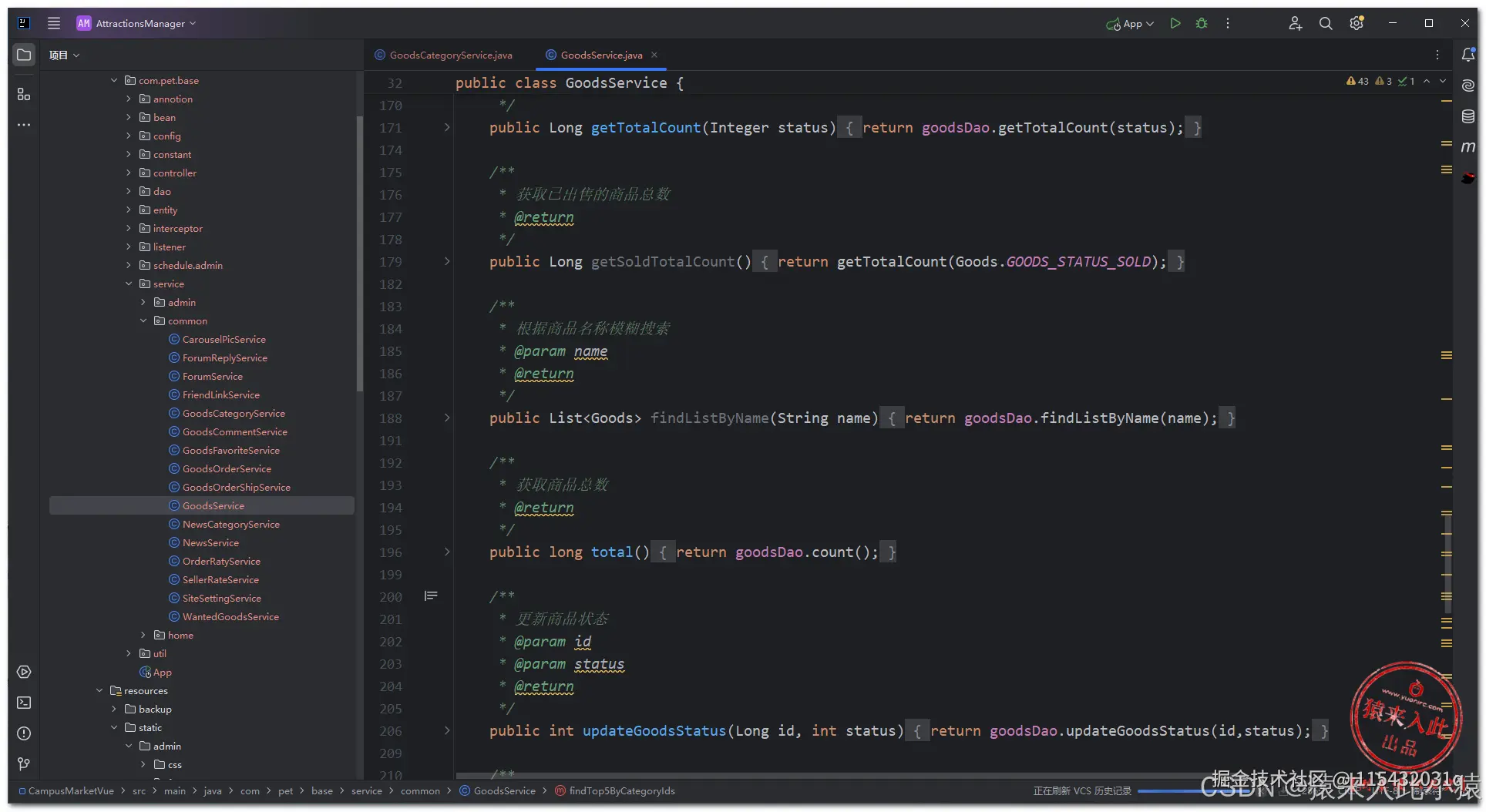Screen dimensions: 1486x812
Task: Expand the folded getTotalCount method at line 171
Action: (x=447, y=127)
